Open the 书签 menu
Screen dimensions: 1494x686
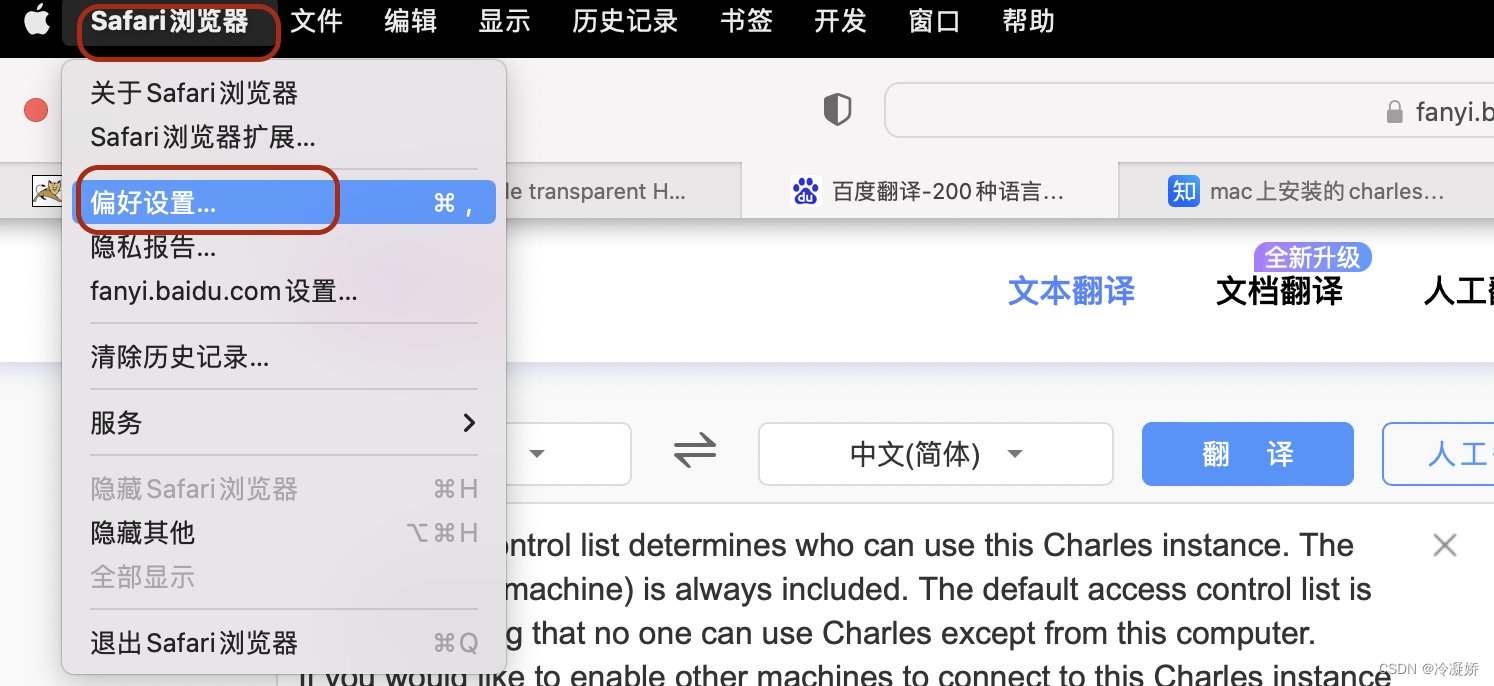746,21
